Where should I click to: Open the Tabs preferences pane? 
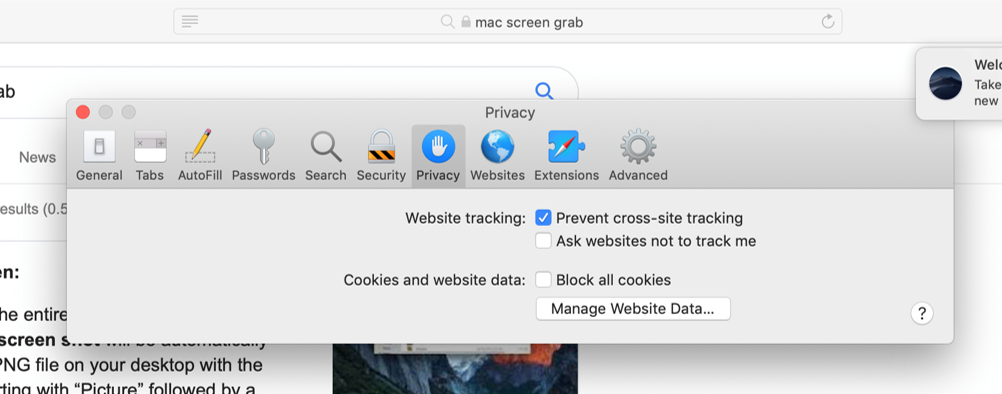150,156
